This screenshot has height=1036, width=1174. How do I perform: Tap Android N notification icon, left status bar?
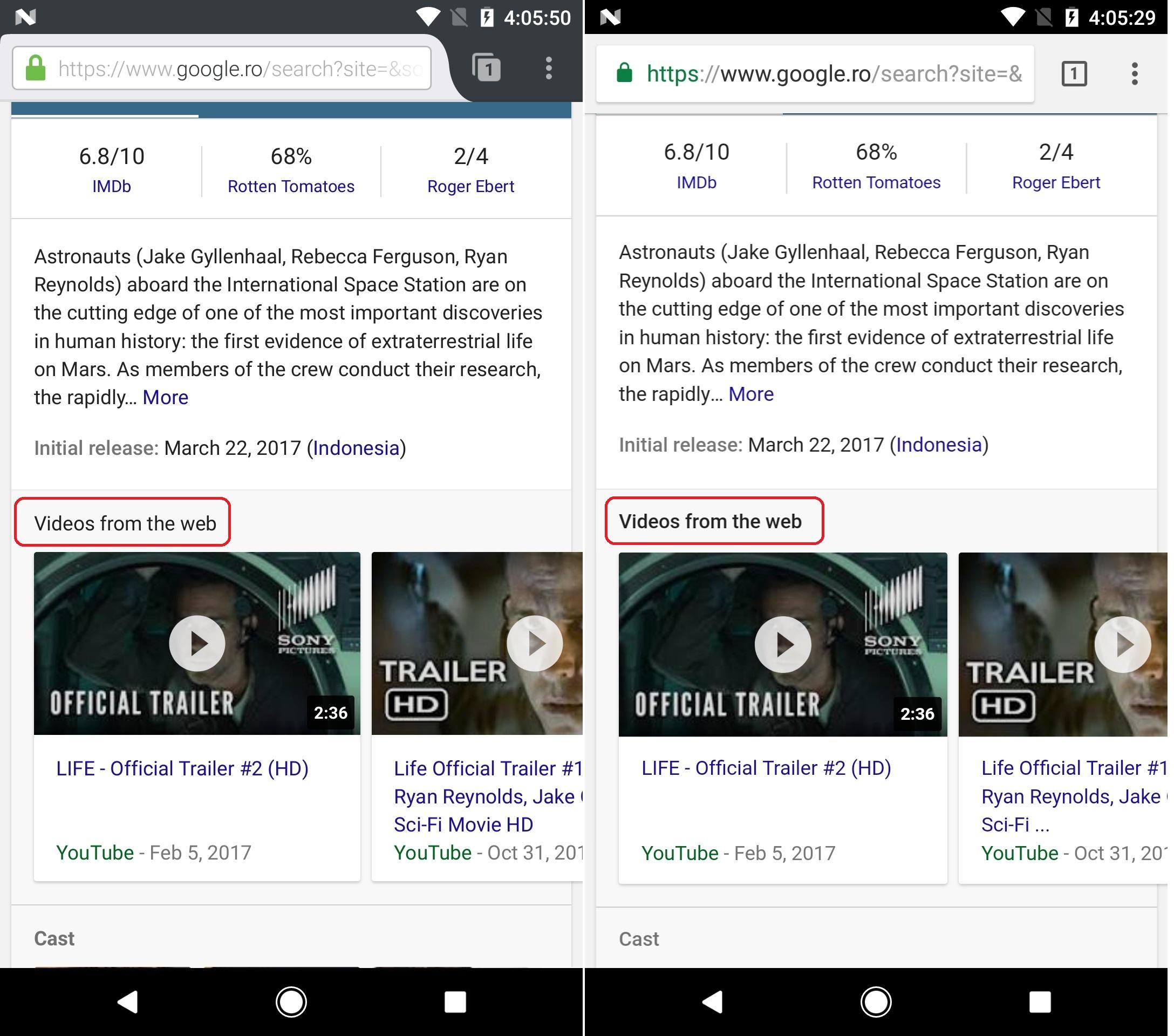click(25, 17)
